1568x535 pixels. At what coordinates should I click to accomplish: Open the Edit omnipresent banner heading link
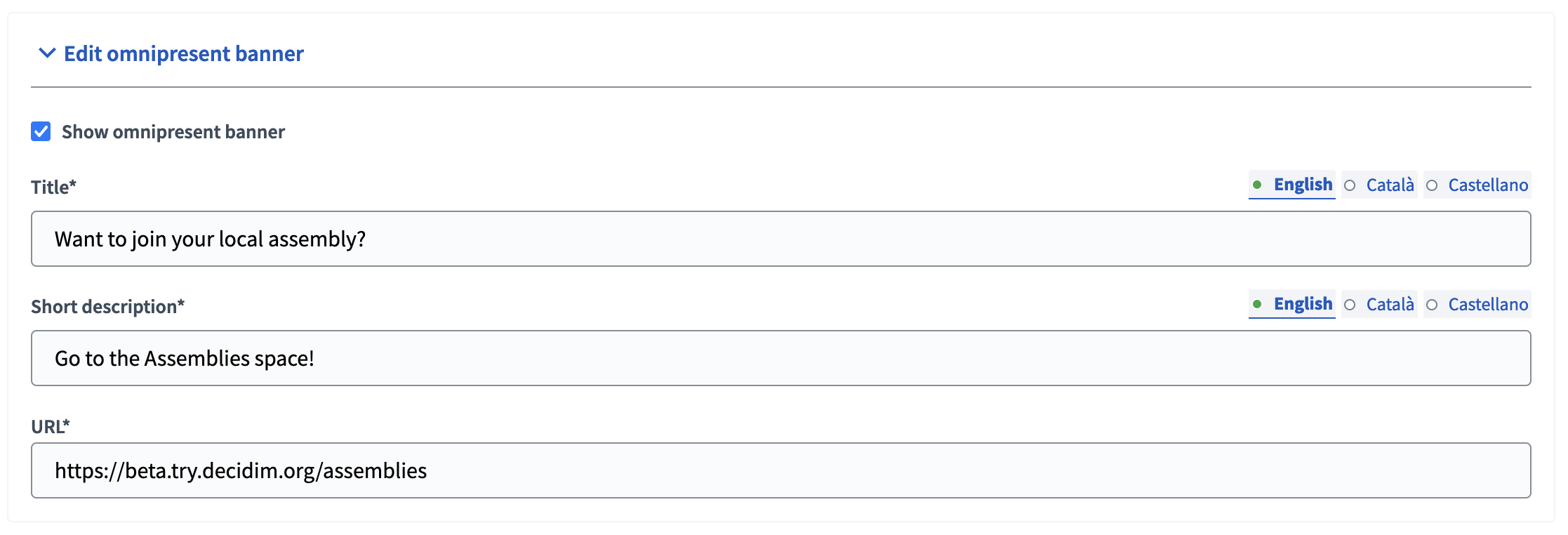184,53
